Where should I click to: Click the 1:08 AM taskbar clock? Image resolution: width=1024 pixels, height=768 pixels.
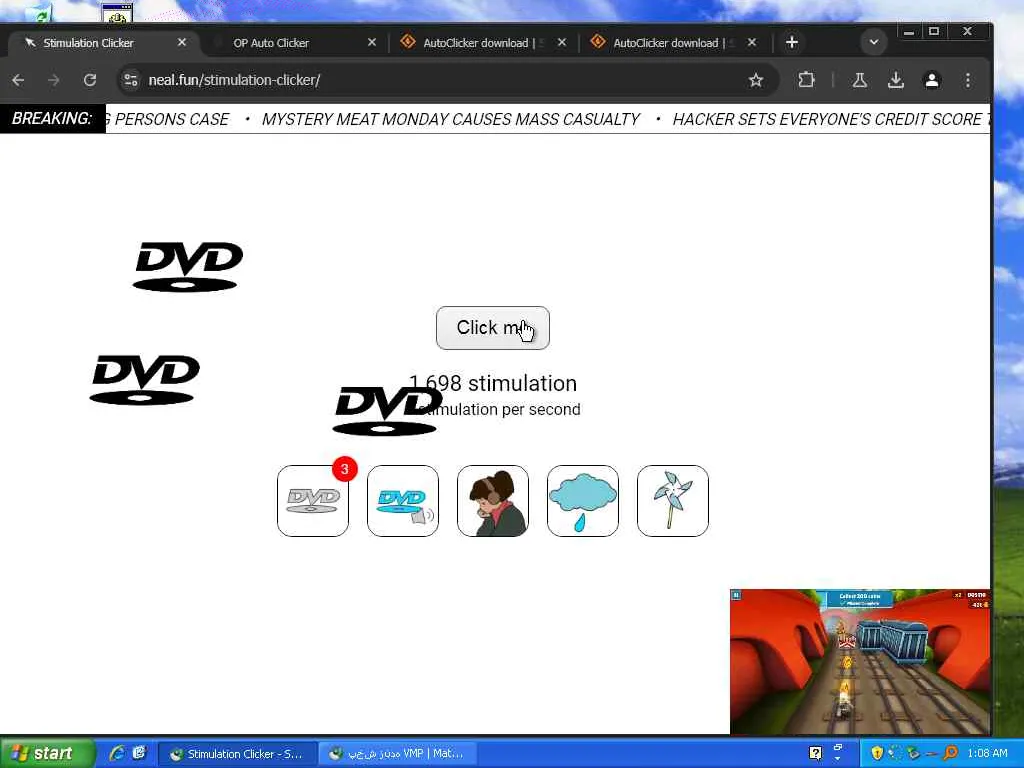[987, 753]
